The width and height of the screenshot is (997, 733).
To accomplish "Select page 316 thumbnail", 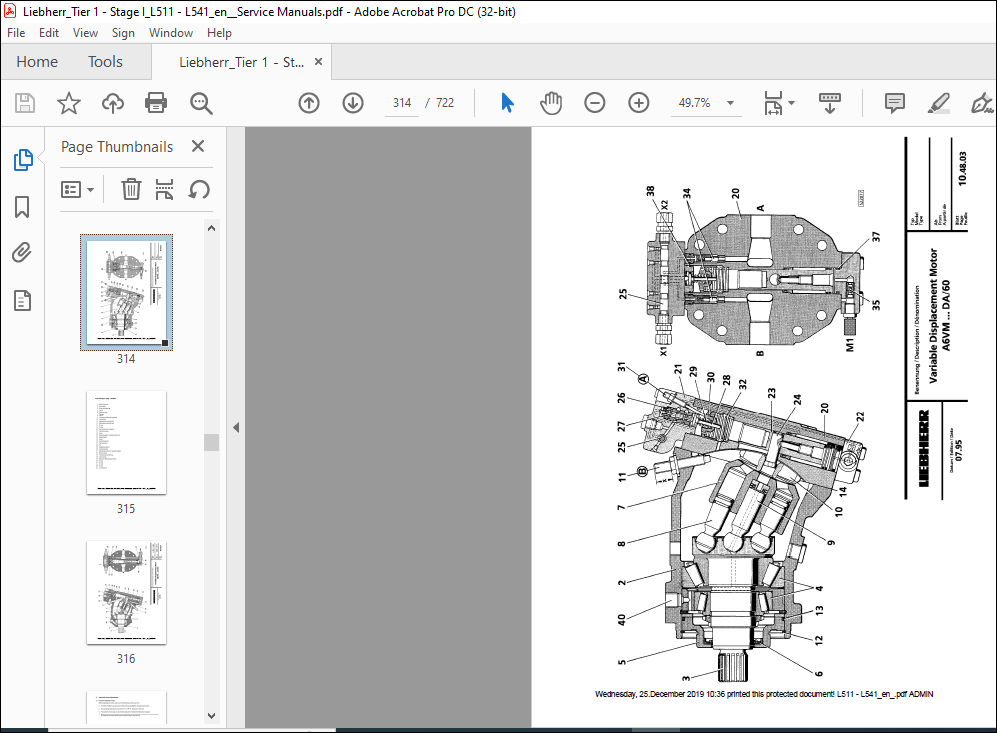I will tap(127, 593).
